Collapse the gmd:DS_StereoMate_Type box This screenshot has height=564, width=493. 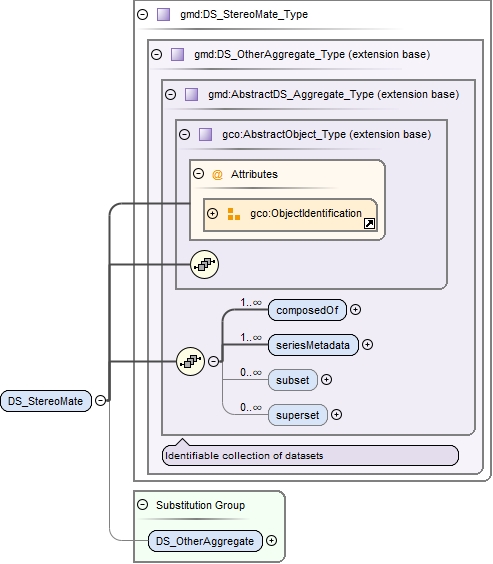pyautogui.click(x=143, y=14)
